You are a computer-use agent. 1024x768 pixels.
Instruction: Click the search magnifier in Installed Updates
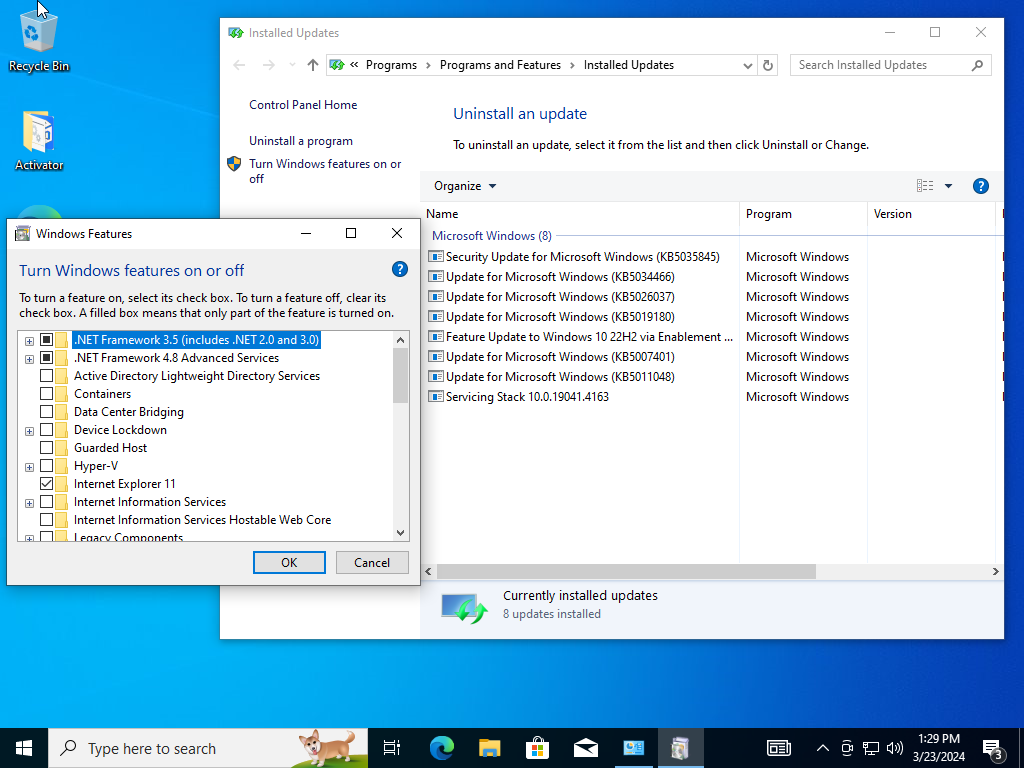pos(977,65)
